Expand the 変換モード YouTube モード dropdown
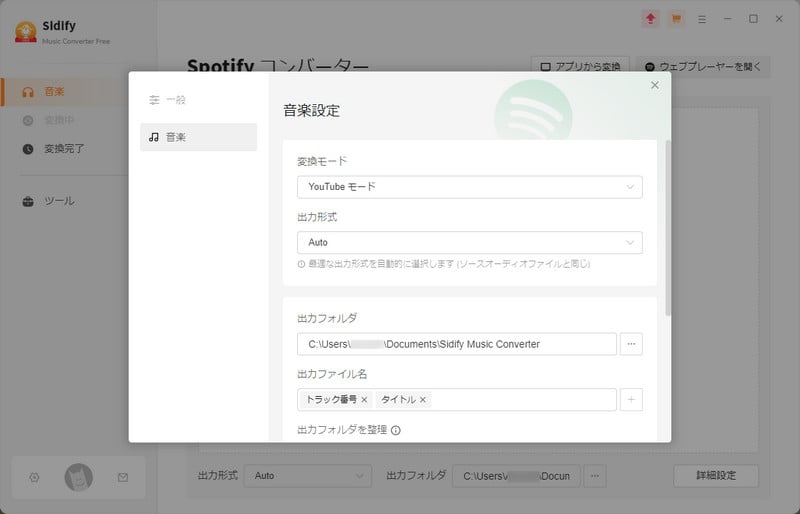 (469, 187)
